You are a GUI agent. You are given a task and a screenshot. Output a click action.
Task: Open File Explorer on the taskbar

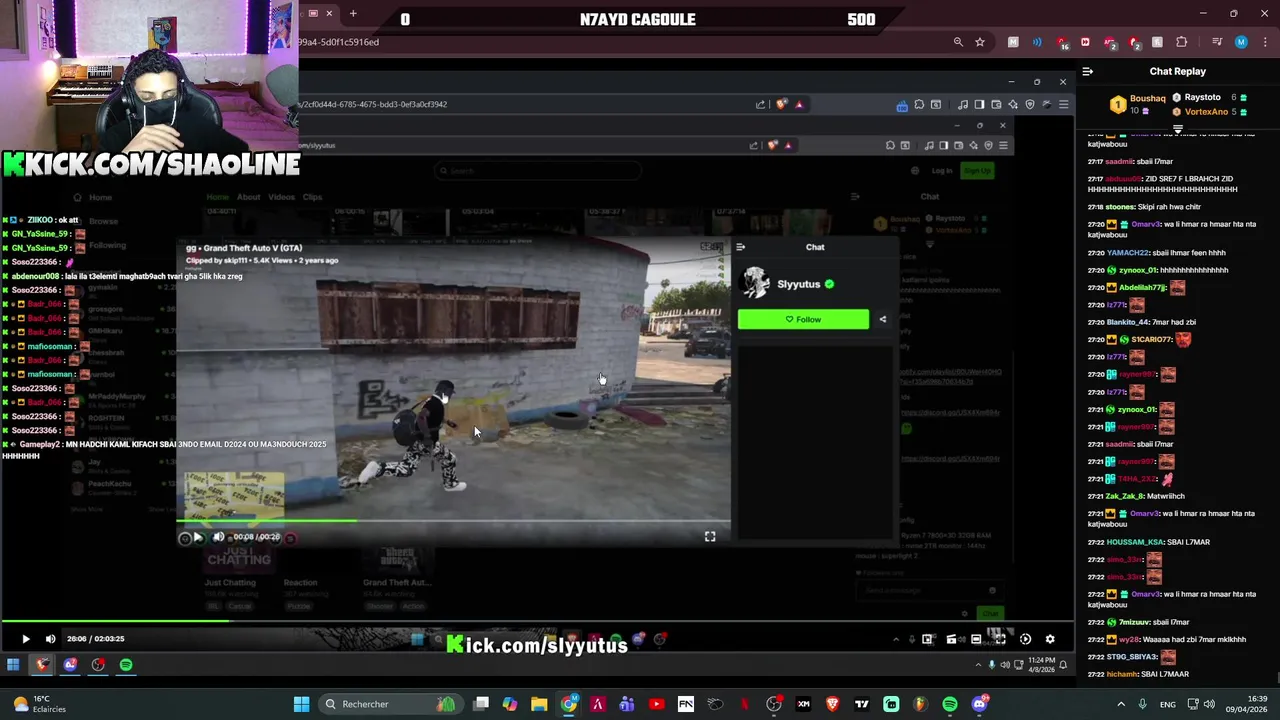[x=539, y=704]
